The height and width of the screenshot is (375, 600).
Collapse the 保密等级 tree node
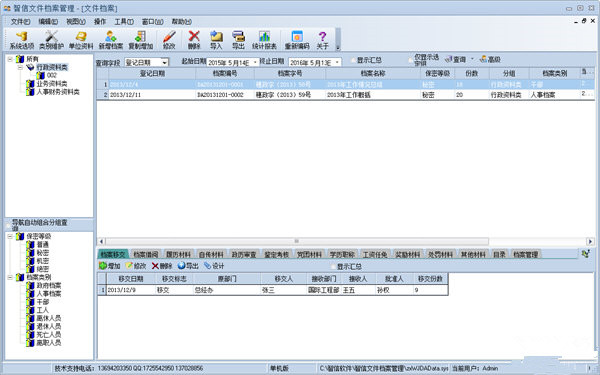10,236
